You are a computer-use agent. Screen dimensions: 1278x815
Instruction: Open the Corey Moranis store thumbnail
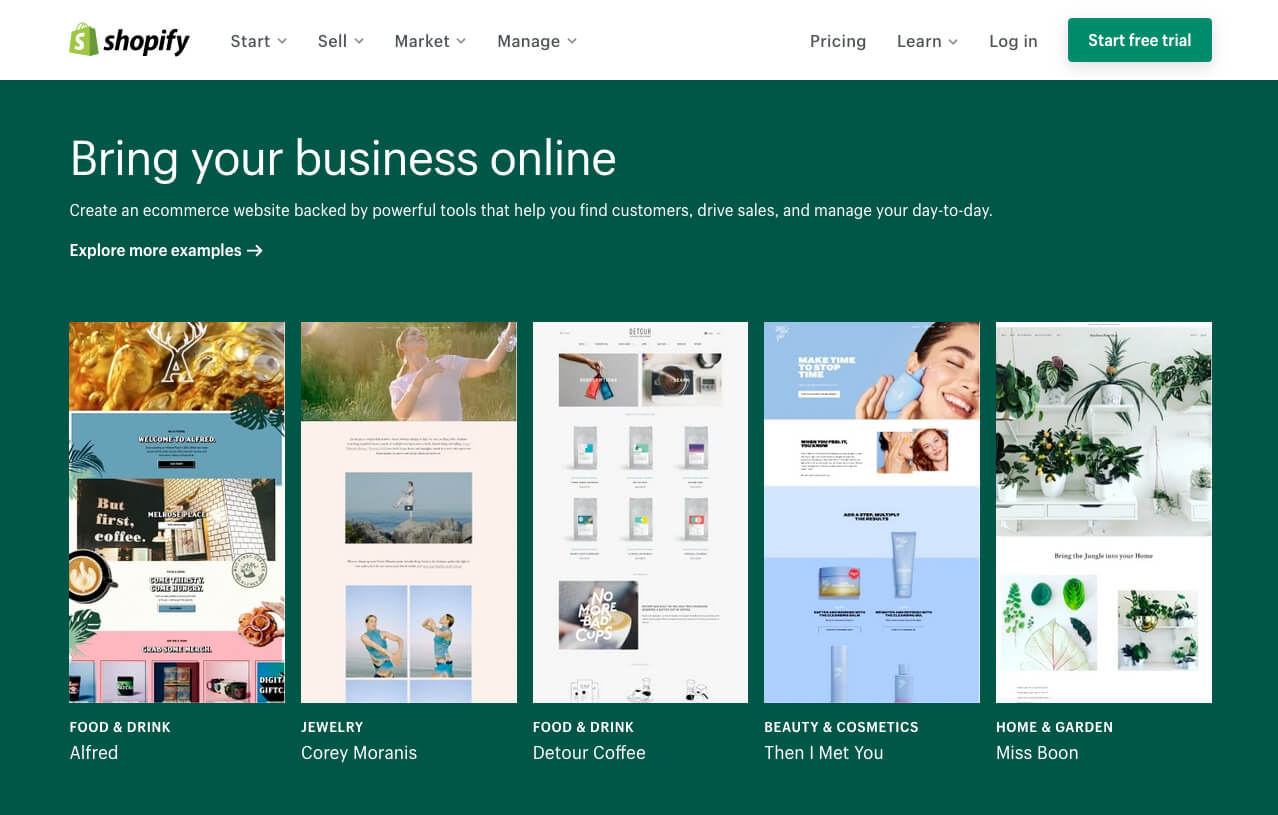tap(409, 512)
